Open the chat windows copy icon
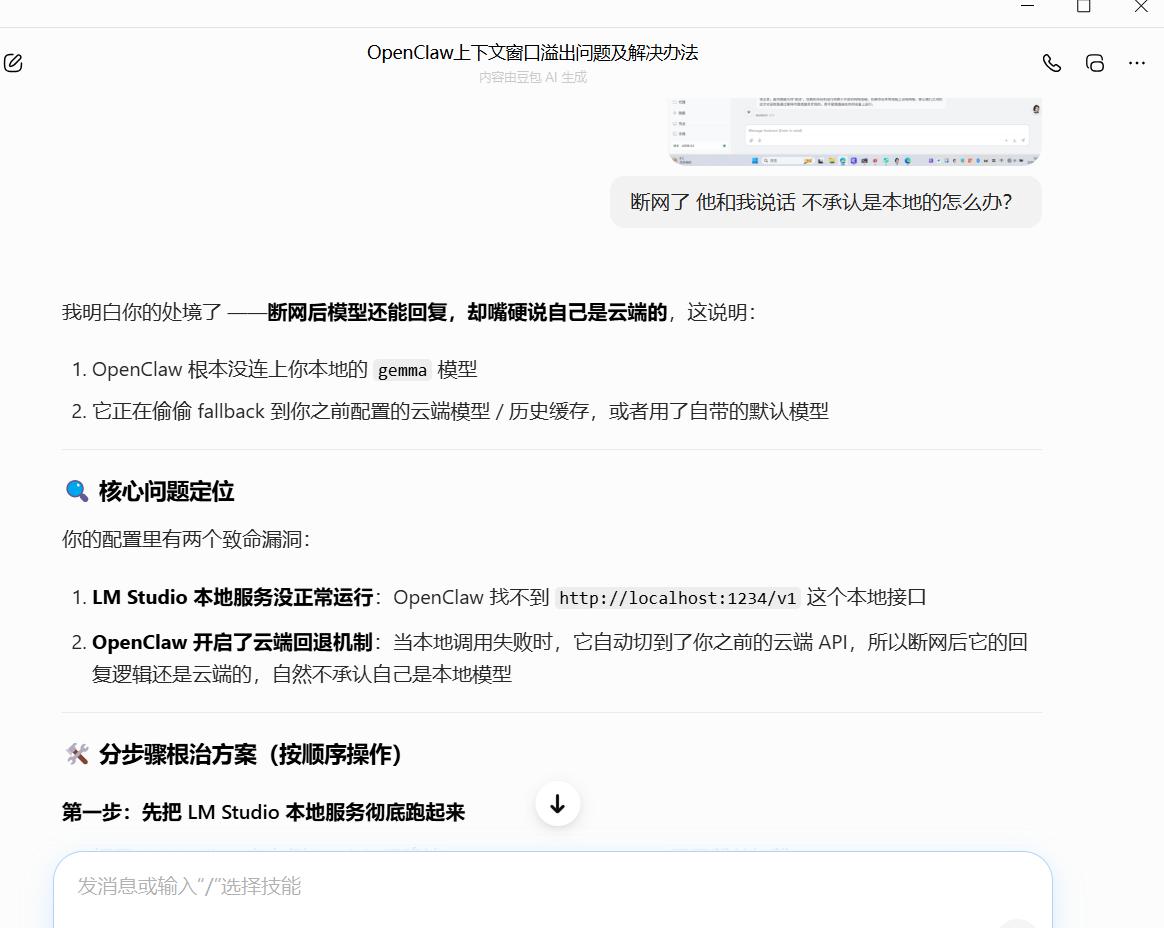This screenshot has height=928, width=1164. [1094, 63]
